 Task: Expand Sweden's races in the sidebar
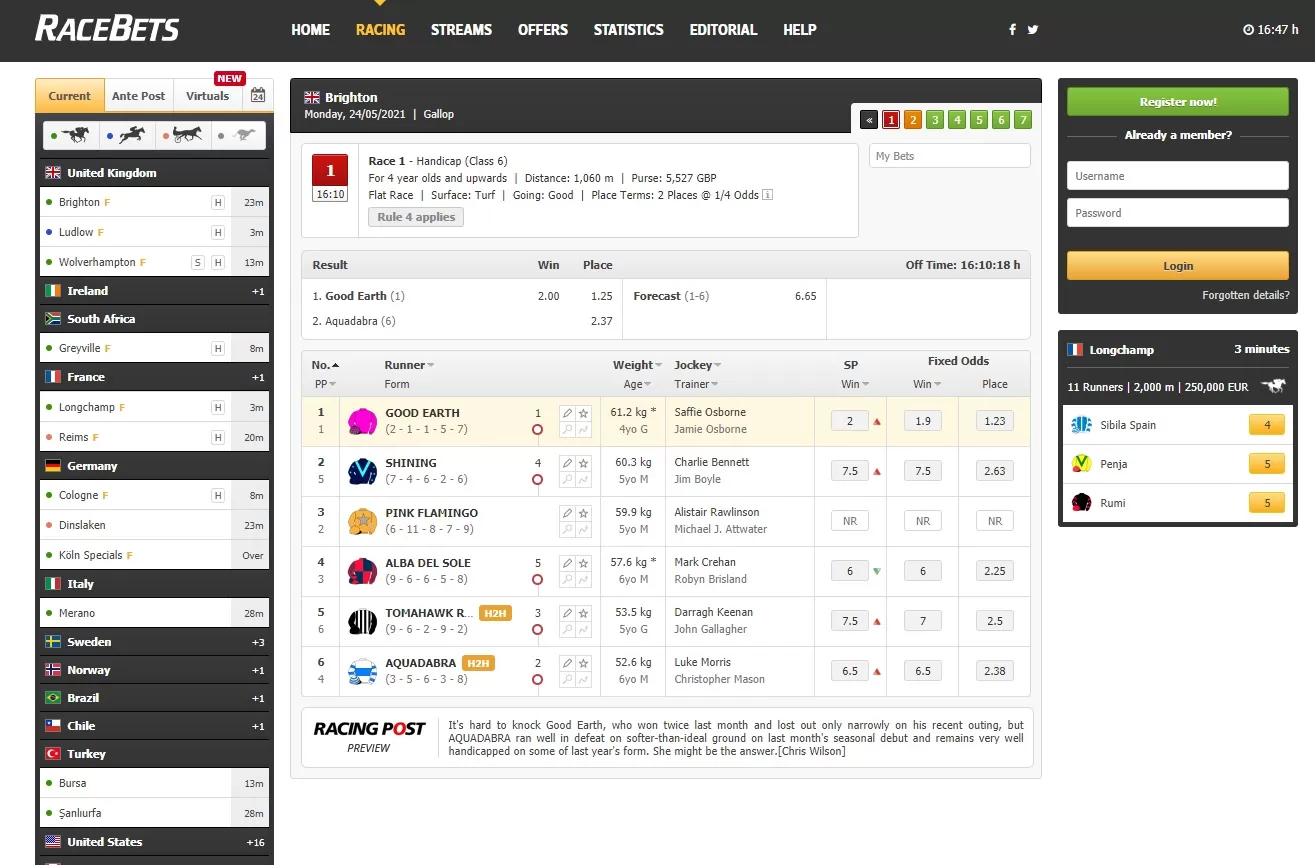155,642
